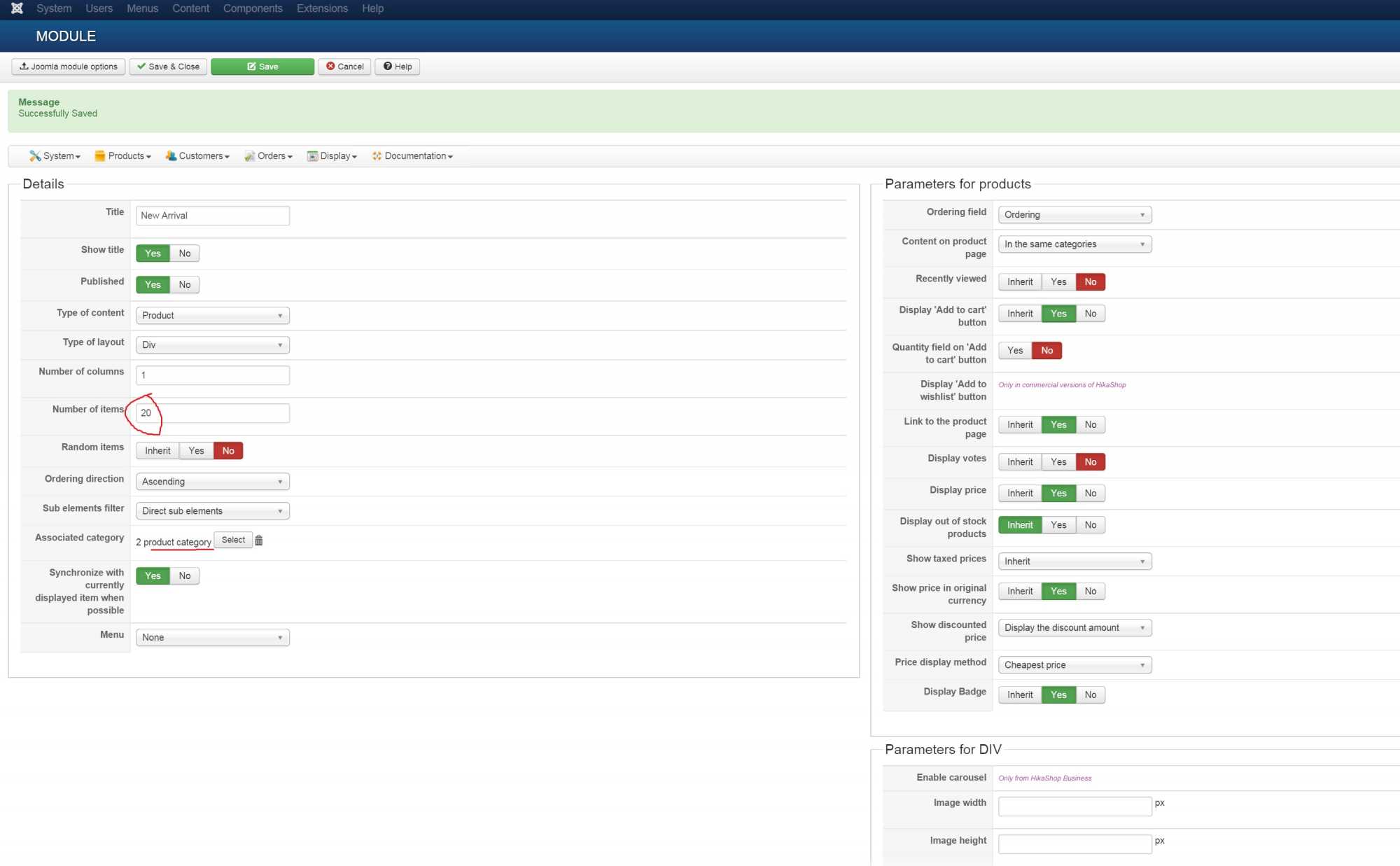Open Price display method dropdown
Viewport: 1400px width, 866px height.
click(1074, 665)
